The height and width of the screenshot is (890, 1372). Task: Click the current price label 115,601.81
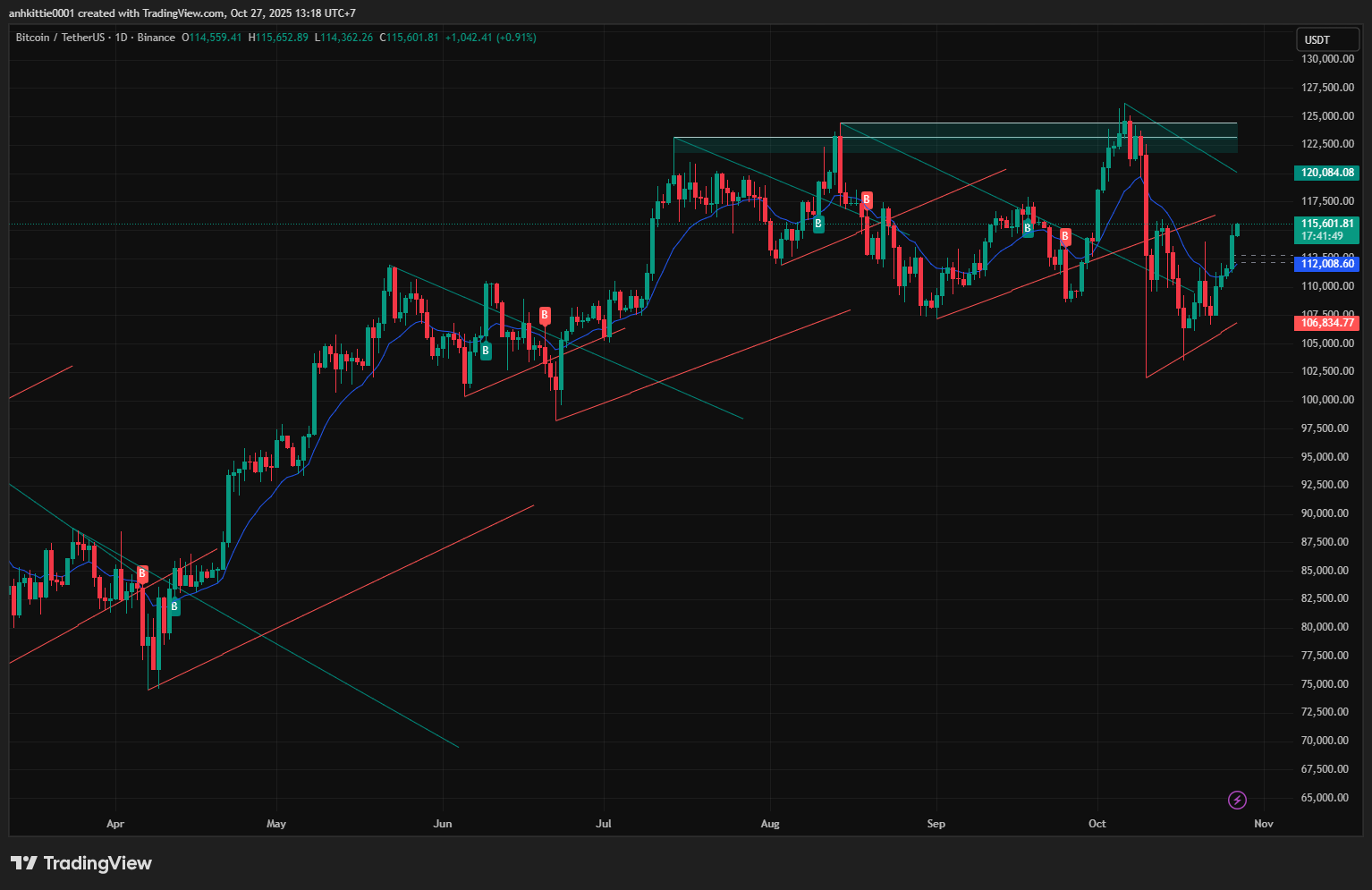coord(1326,225)
